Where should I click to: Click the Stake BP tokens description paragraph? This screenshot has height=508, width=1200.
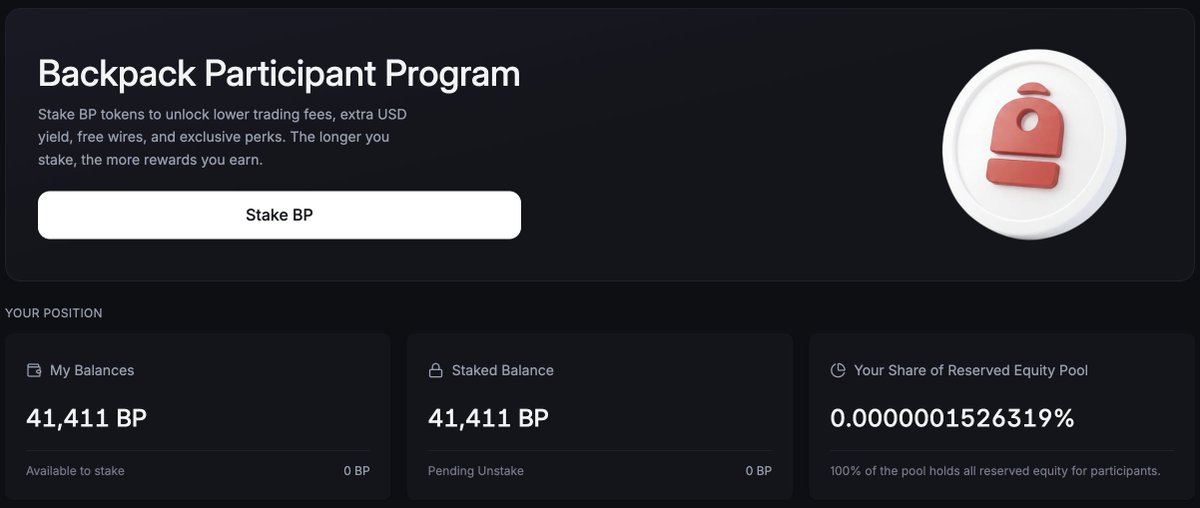point(222,137)
